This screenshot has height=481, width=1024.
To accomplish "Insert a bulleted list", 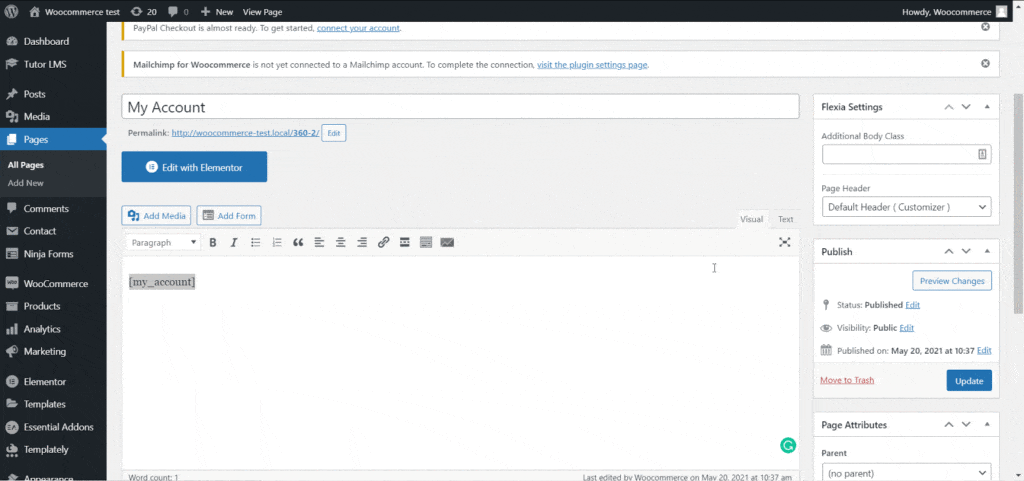I will click(x=255, y=242).
